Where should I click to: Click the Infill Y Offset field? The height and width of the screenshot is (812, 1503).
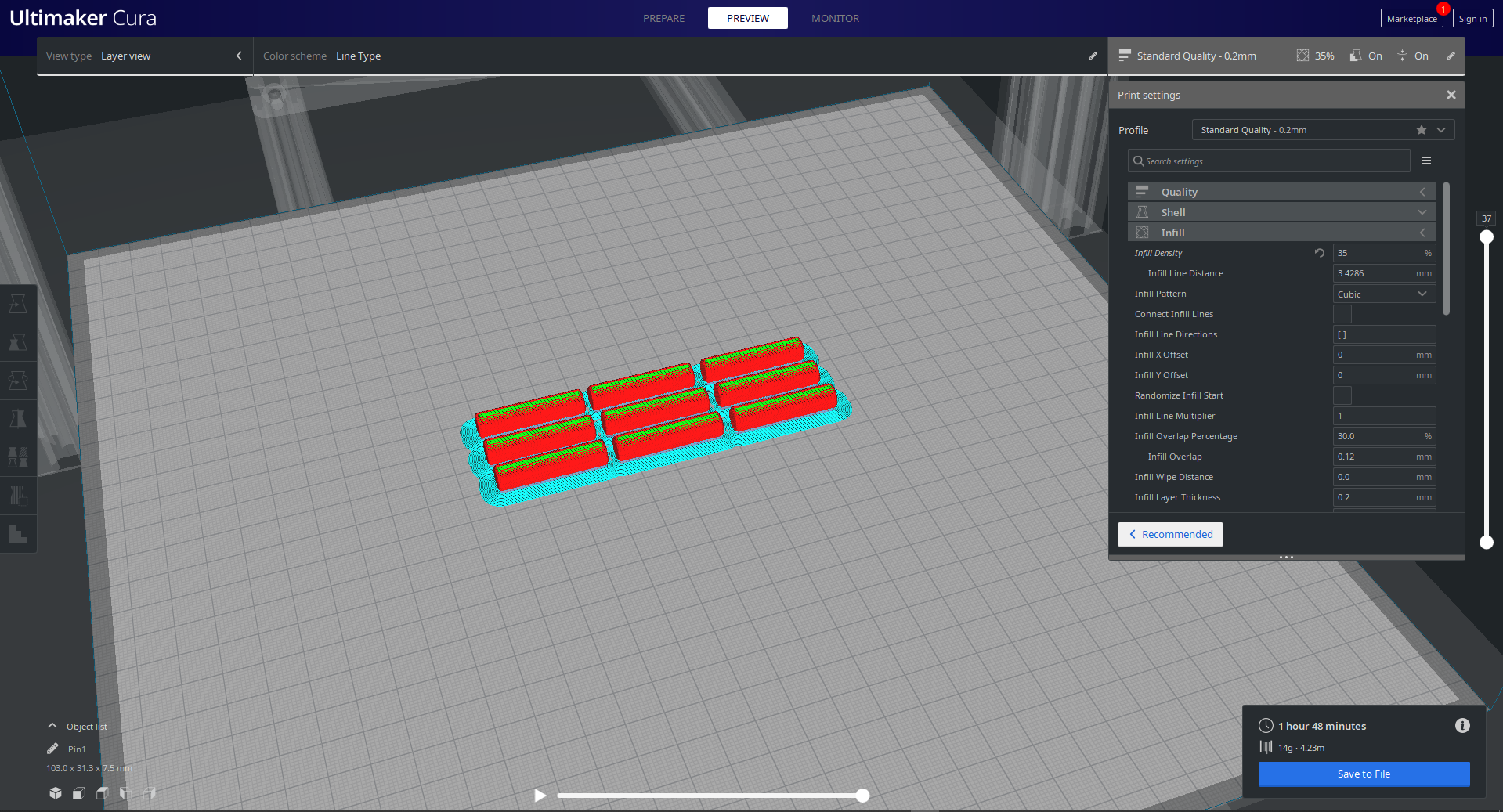coord(1384,375)
